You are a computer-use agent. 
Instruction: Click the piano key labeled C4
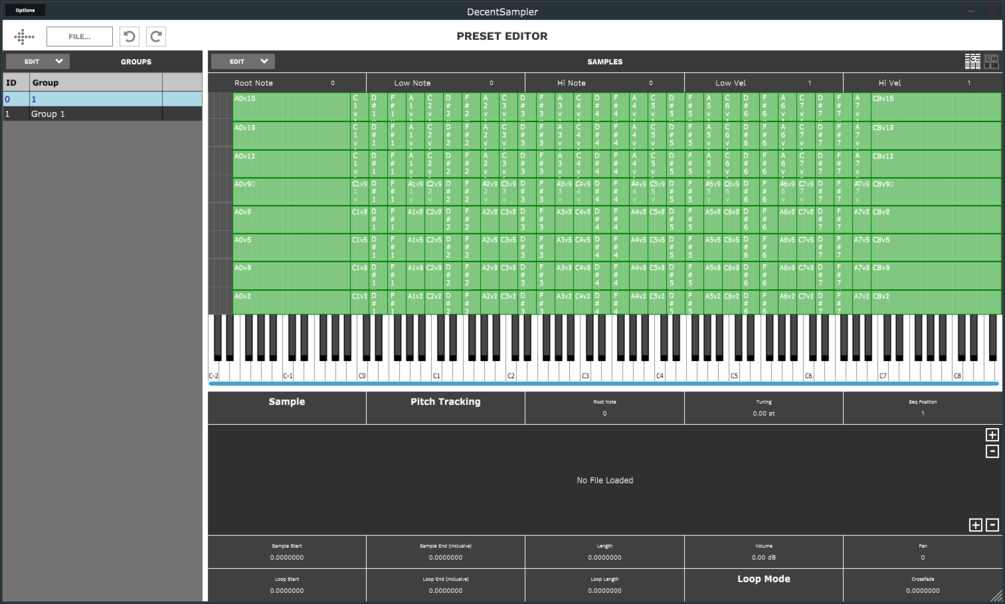pos(660,371)
